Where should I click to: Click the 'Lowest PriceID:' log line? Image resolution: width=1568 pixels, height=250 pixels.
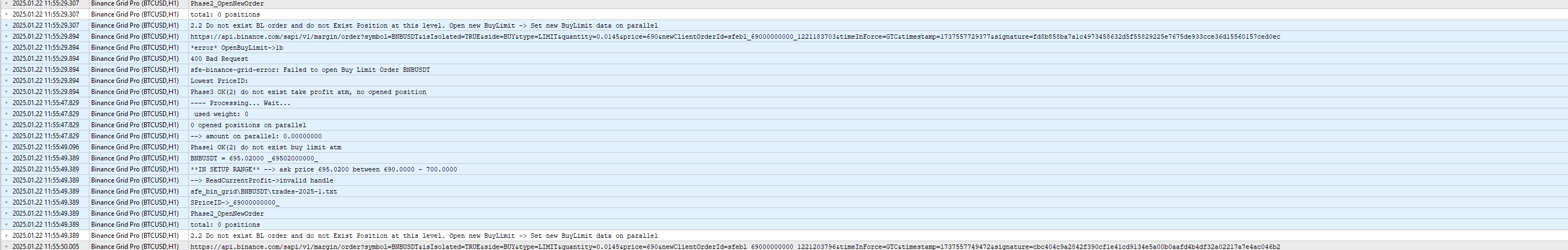[219, 81]
